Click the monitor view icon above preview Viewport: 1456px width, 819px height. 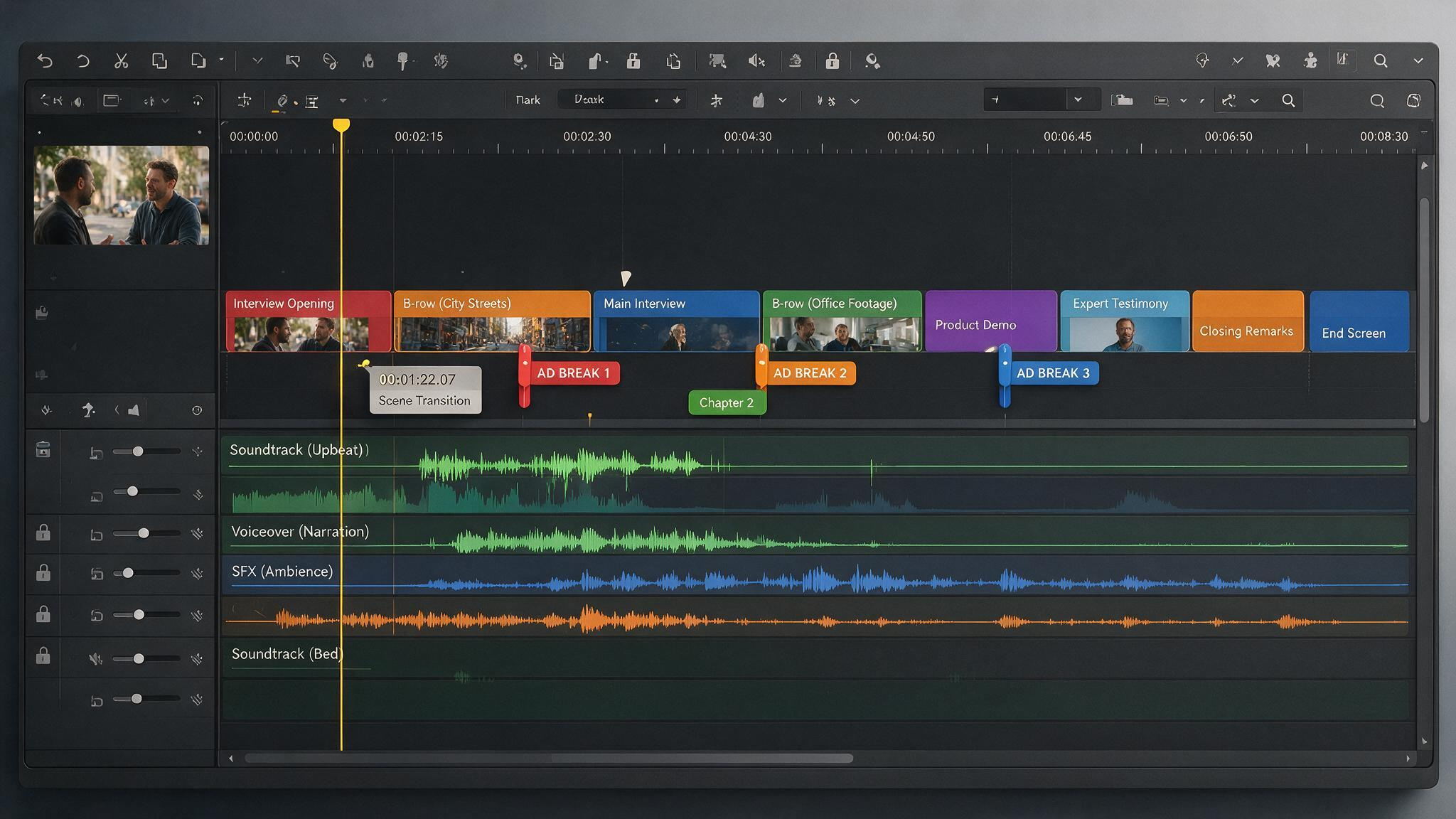(112, 100)
